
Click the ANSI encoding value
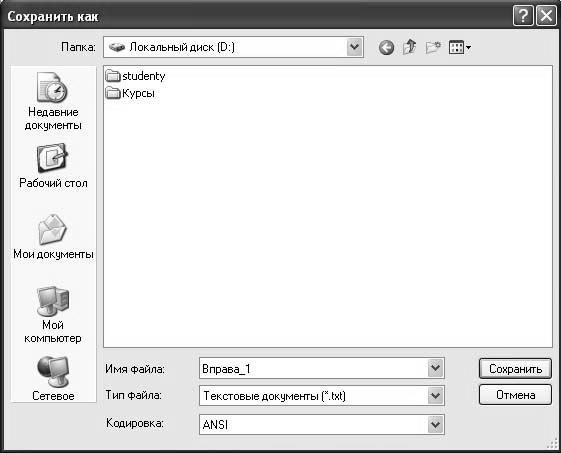point(215,425)
